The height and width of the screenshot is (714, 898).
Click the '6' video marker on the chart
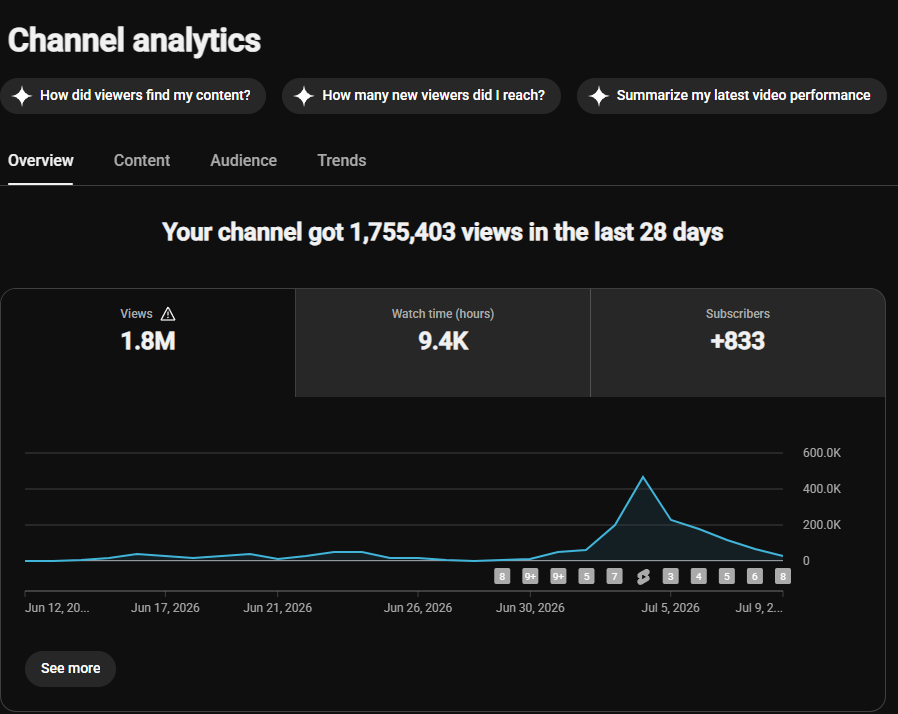755,576
